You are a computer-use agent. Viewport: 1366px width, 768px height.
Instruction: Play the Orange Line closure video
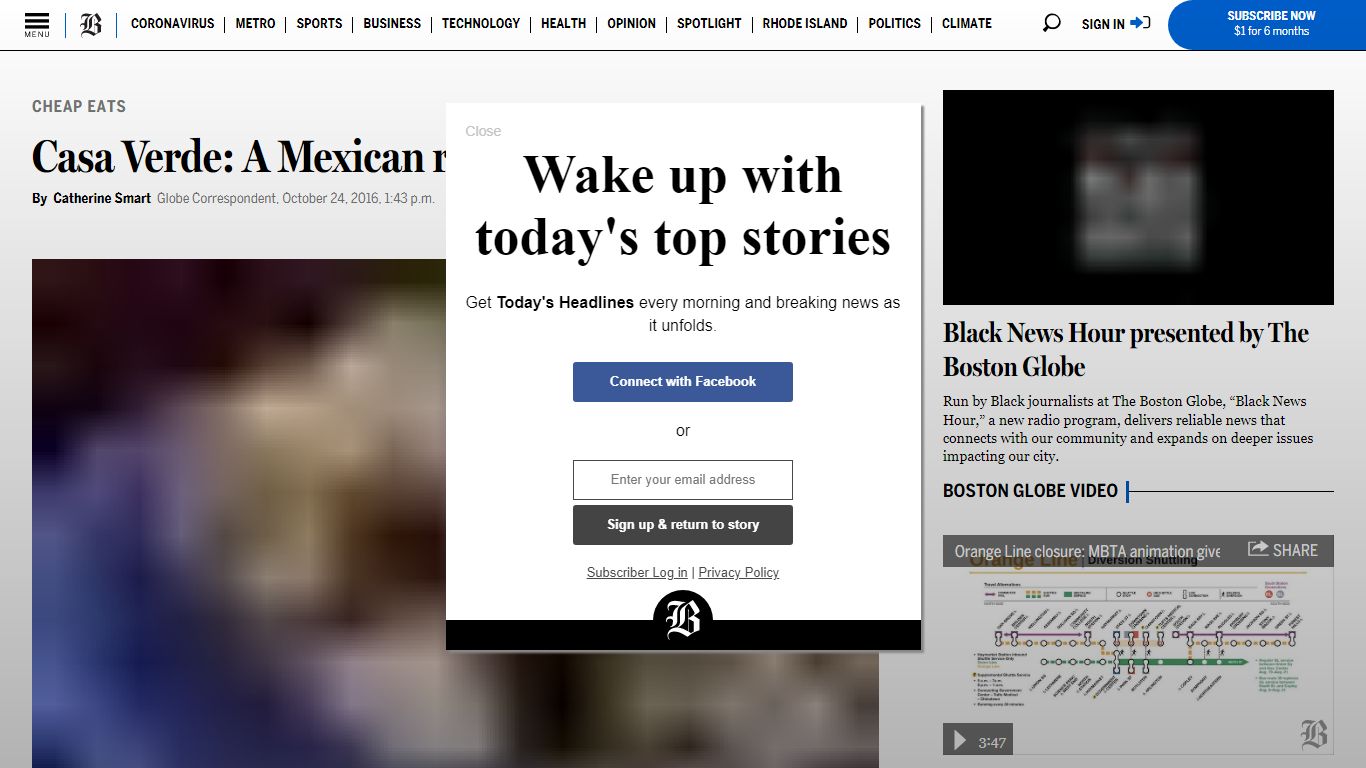960,740
